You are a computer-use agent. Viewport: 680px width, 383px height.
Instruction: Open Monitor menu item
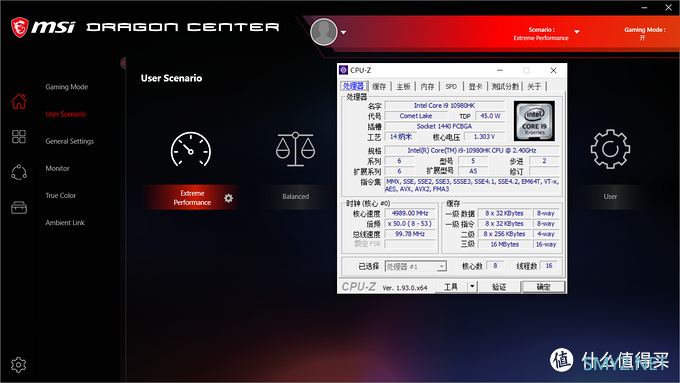[58, 168]
